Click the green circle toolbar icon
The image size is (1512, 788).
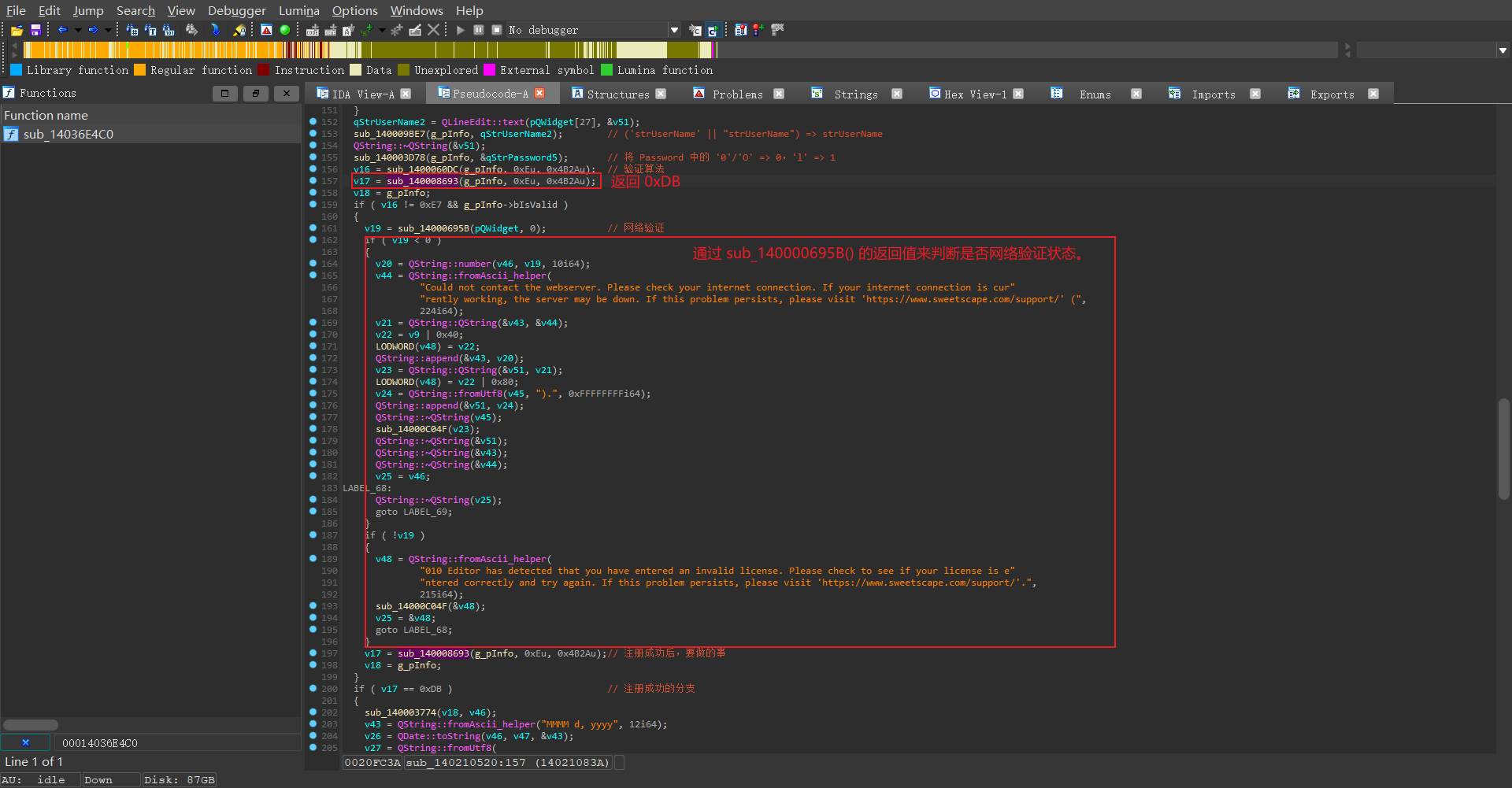click(x=285, y=30)
